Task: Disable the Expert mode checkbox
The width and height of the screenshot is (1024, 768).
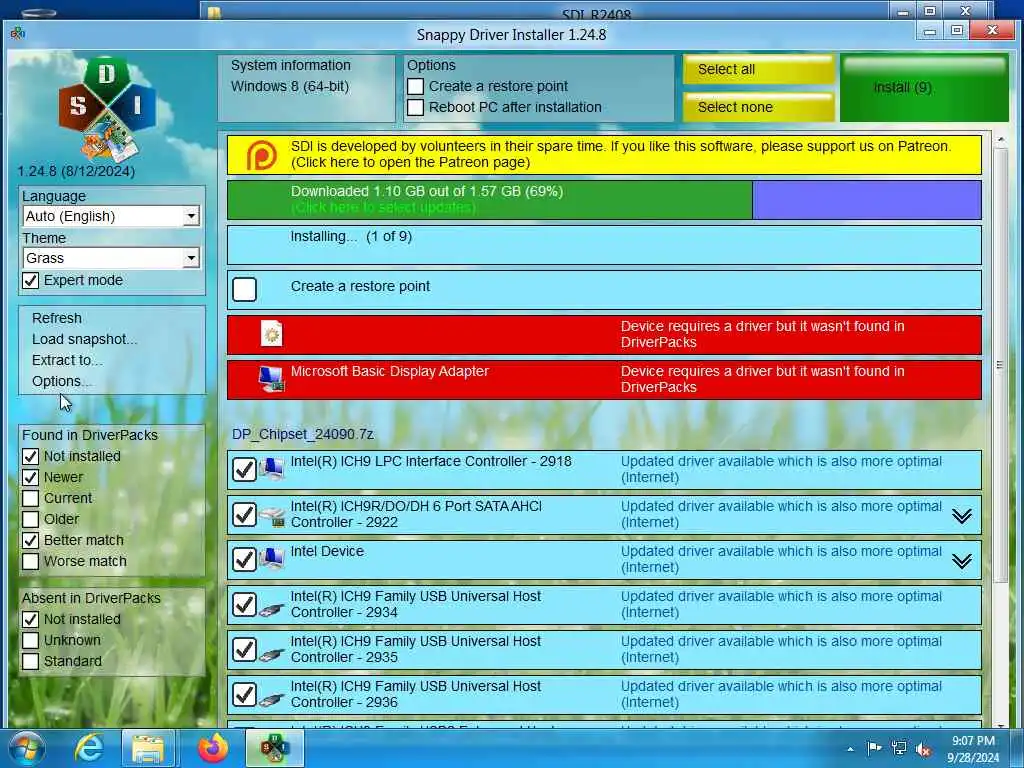Action: [31, 280]
